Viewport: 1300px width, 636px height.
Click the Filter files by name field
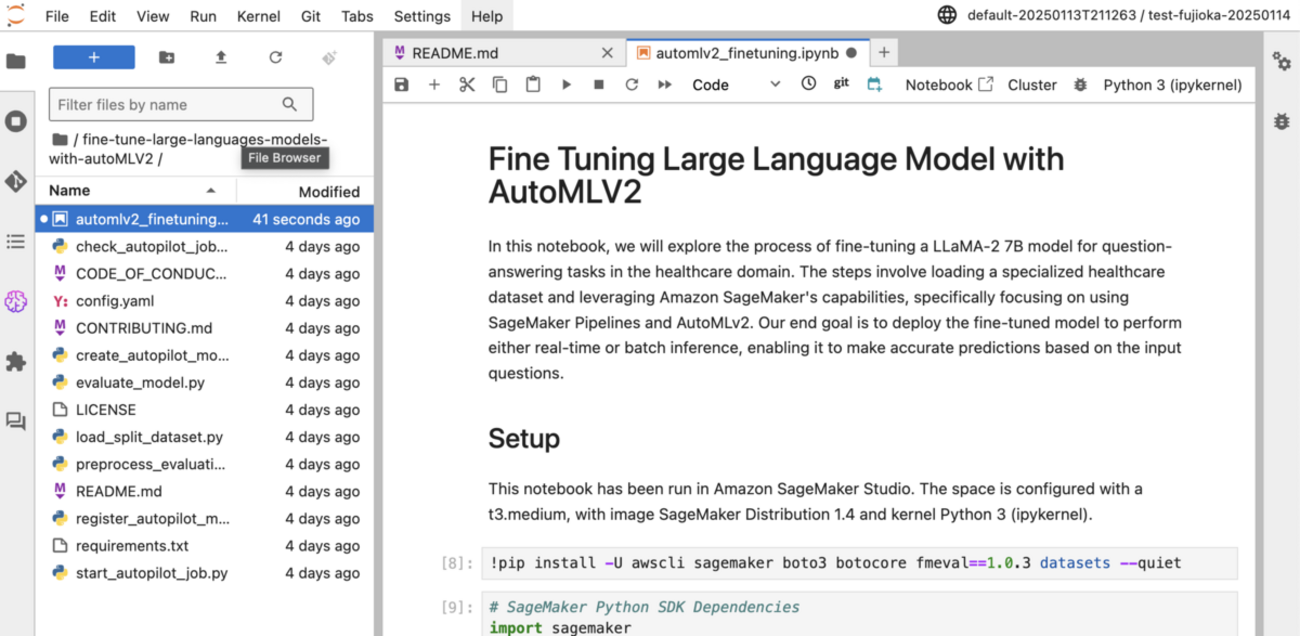pyautogui.click(x=181, y=104)
